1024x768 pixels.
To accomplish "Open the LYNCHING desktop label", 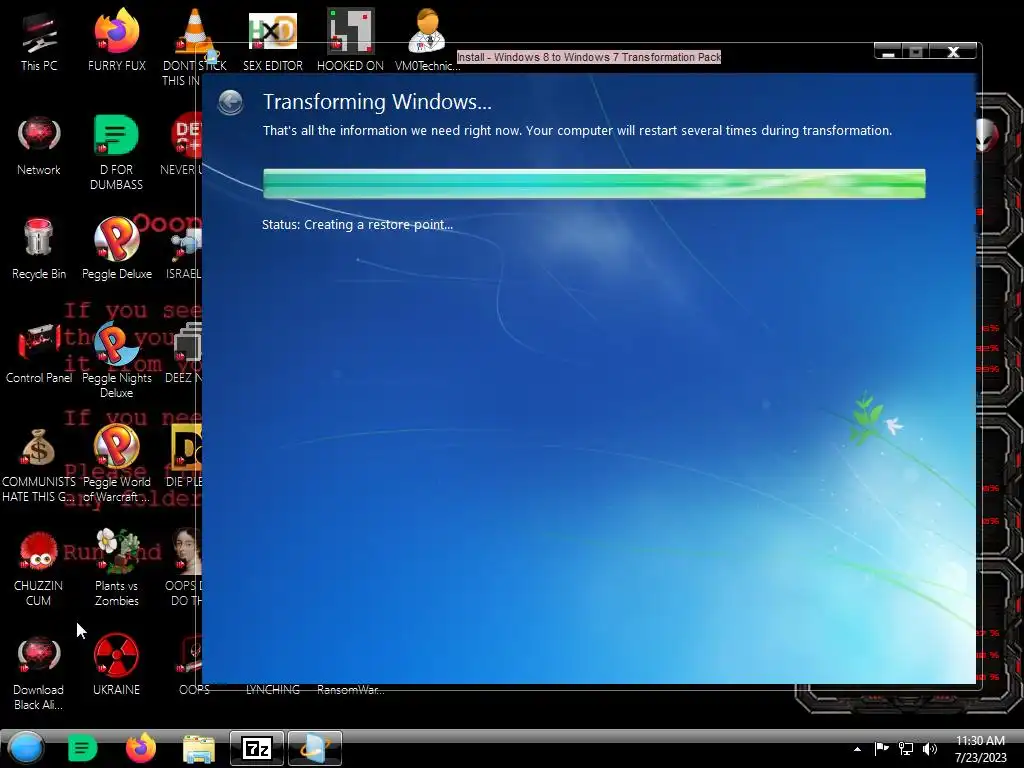I will click(x=272, y=690).
